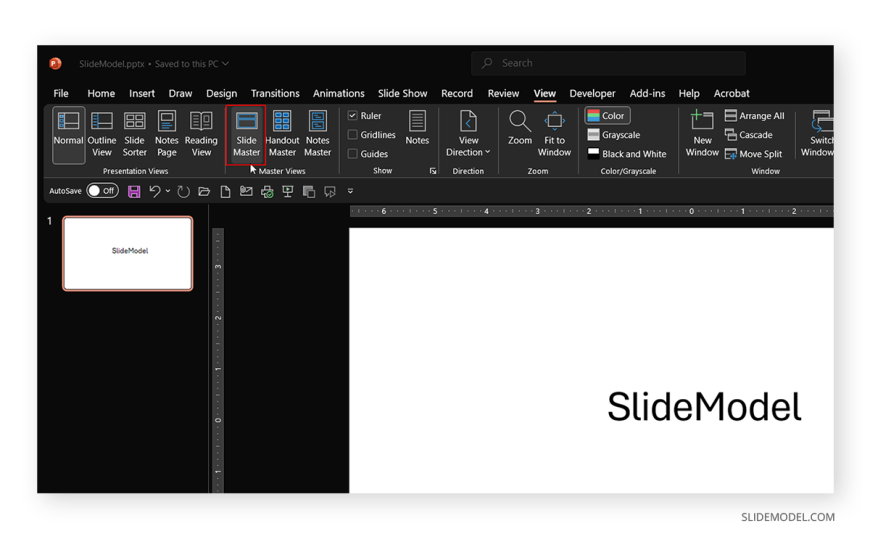Click the Zoom magnifier button
This screenshot has width=870, height=539.
[520, 128]
